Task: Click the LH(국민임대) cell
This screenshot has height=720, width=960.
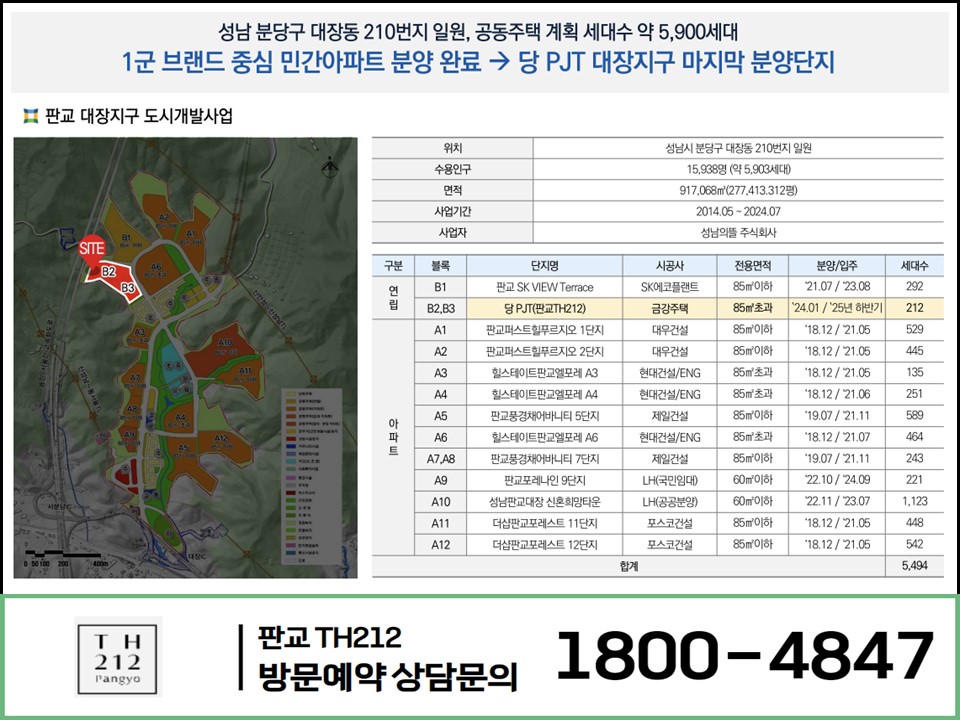Action: pyautogui.click(x=670, y=480)
